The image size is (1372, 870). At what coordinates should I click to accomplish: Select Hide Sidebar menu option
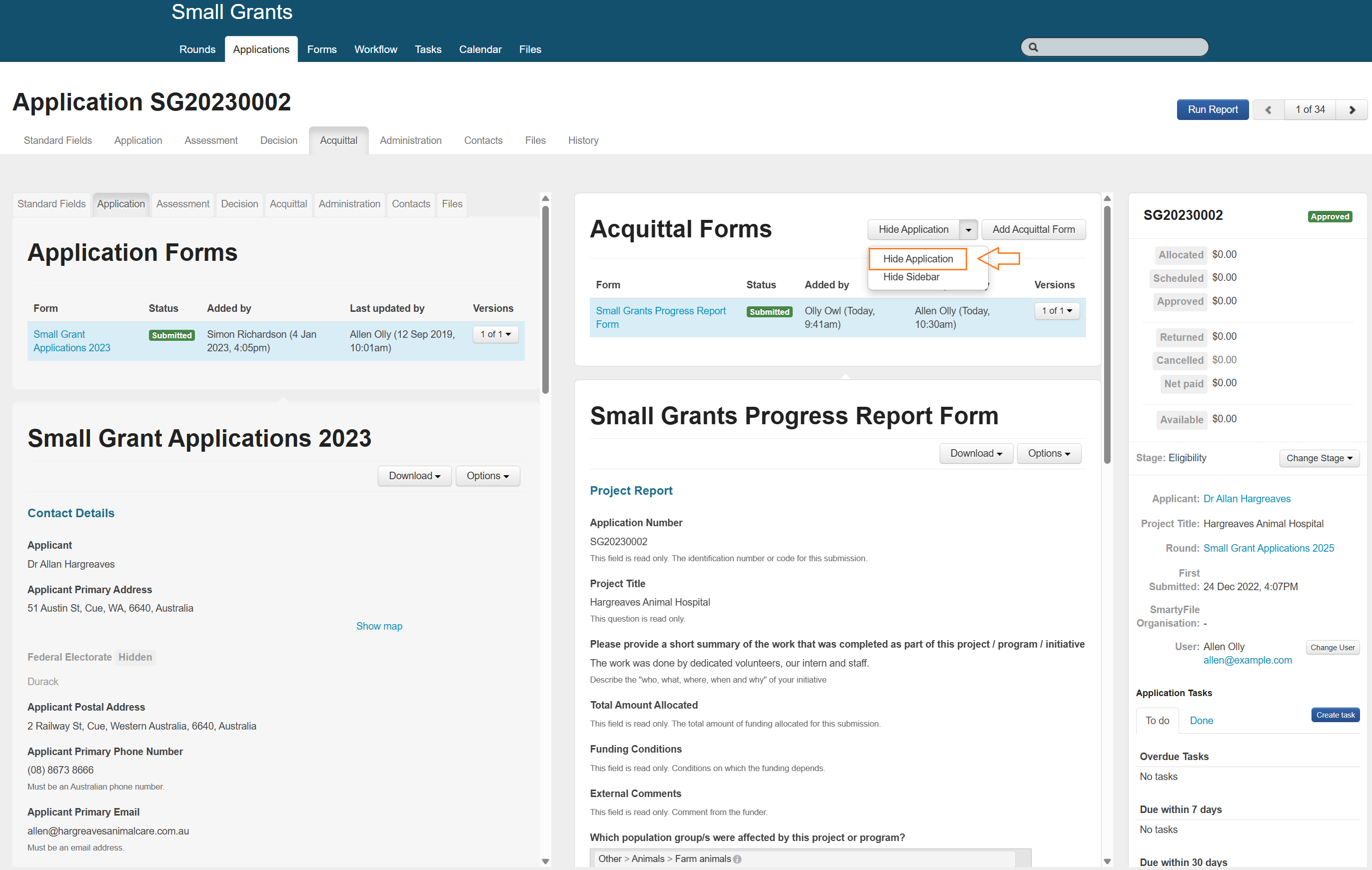click(911, 277)
